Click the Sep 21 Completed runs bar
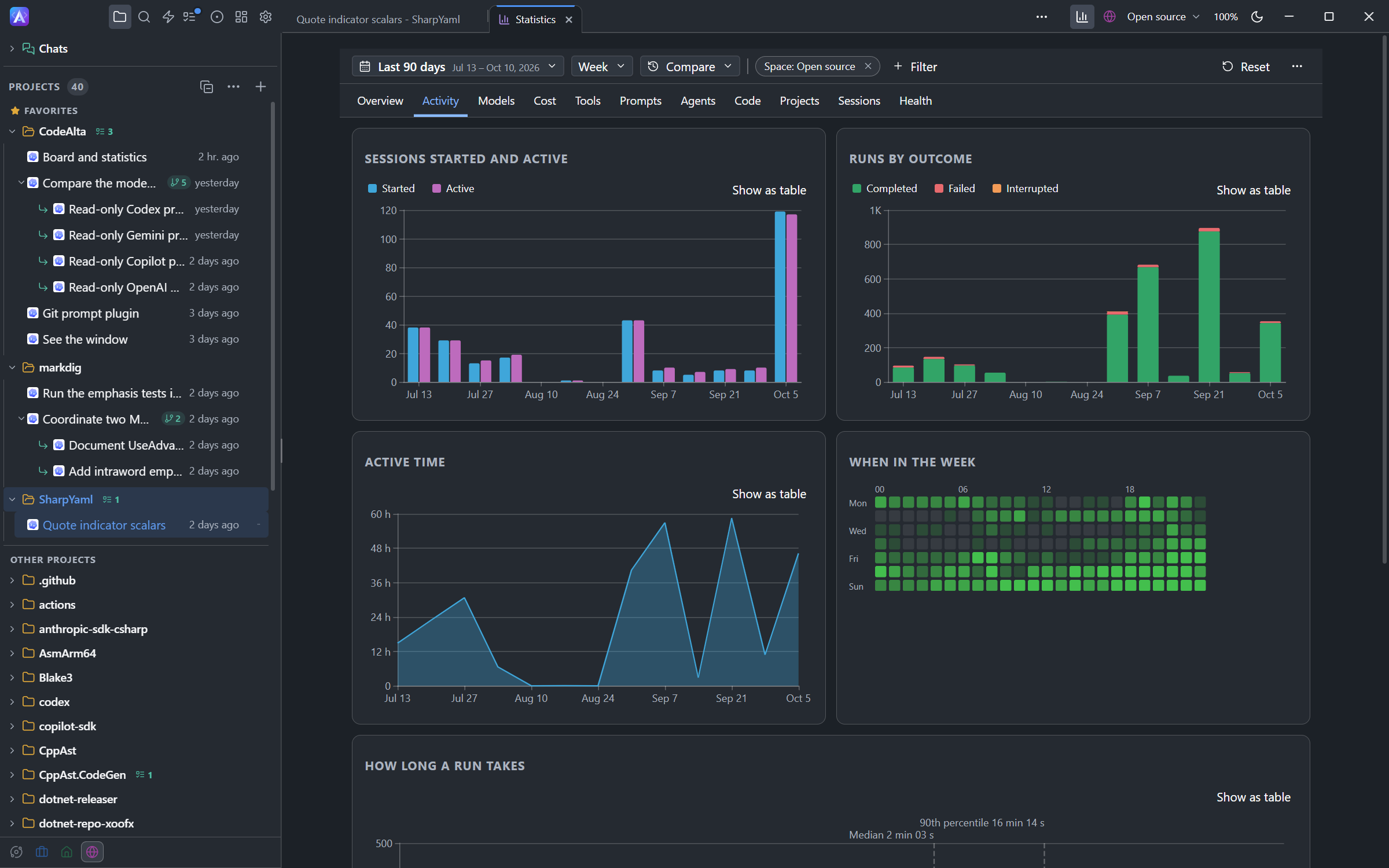This screenshot has height=868, width=1389. tap(1209, 307)
